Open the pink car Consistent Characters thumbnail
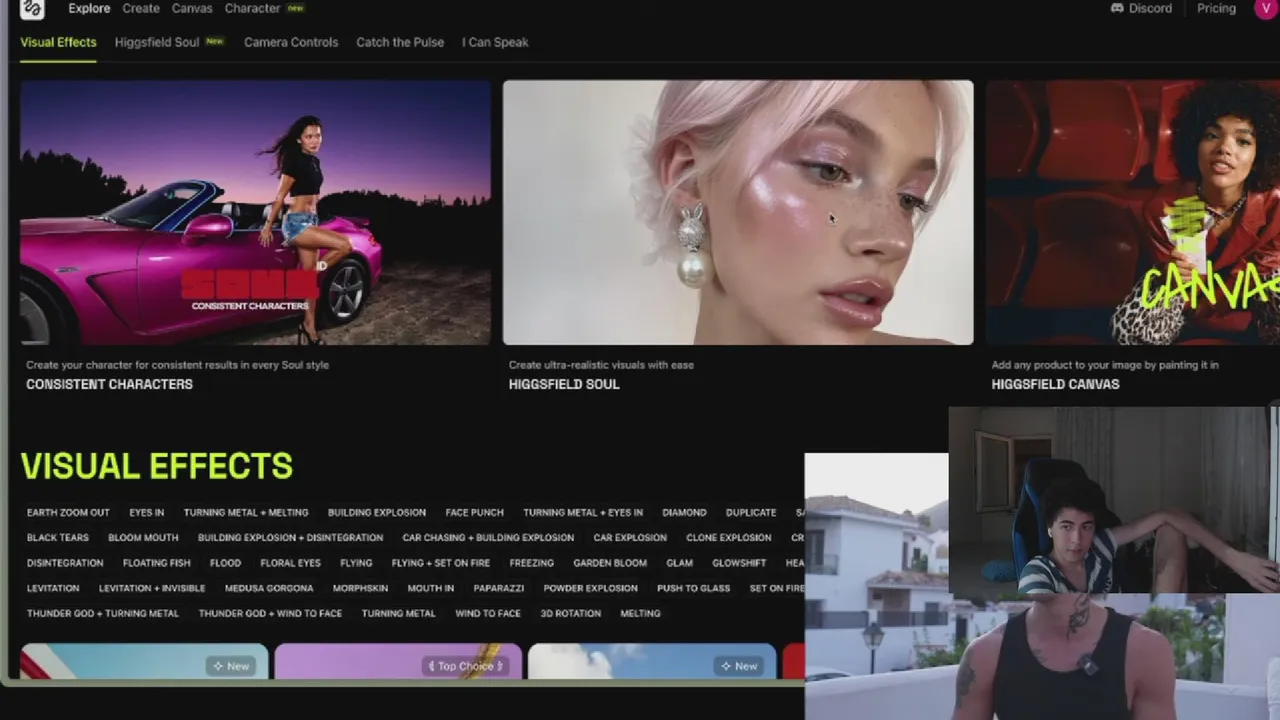1280x720 pixels. pos(255,213)
